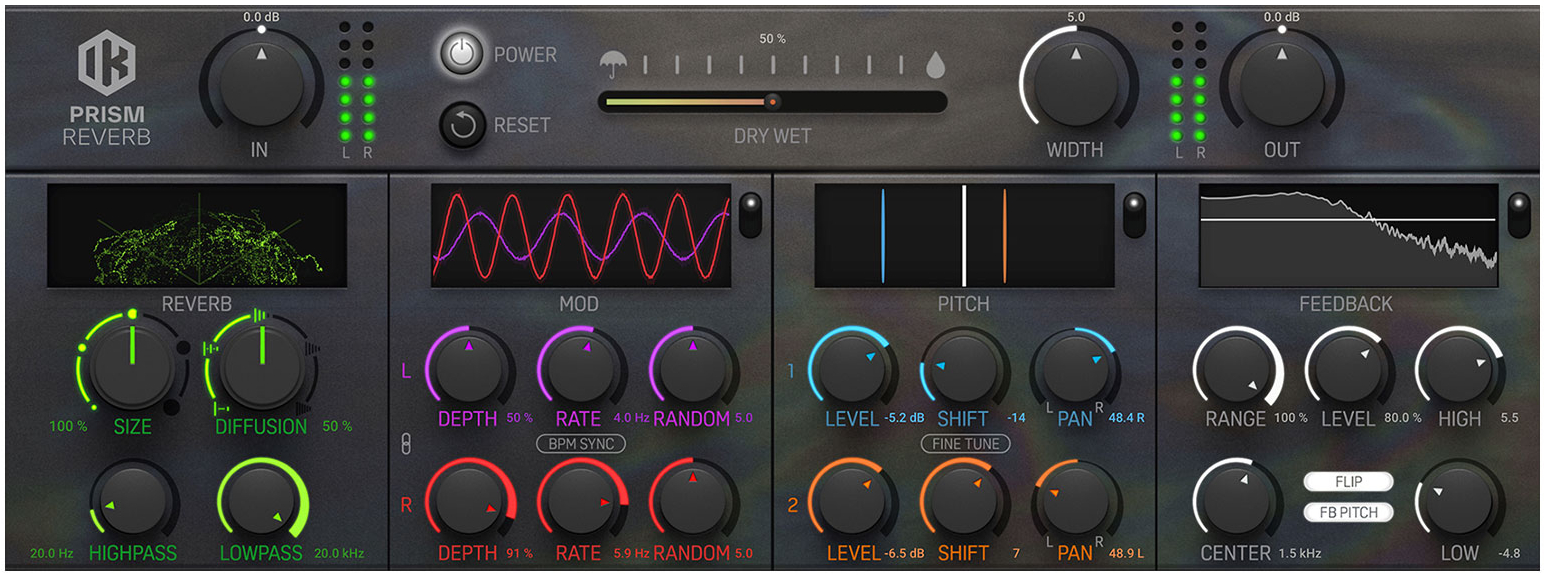Click the Reset circular arrow button
The width and height of the screenshot is (1544, 575).
pyautogui.click(x=461, y=125)
